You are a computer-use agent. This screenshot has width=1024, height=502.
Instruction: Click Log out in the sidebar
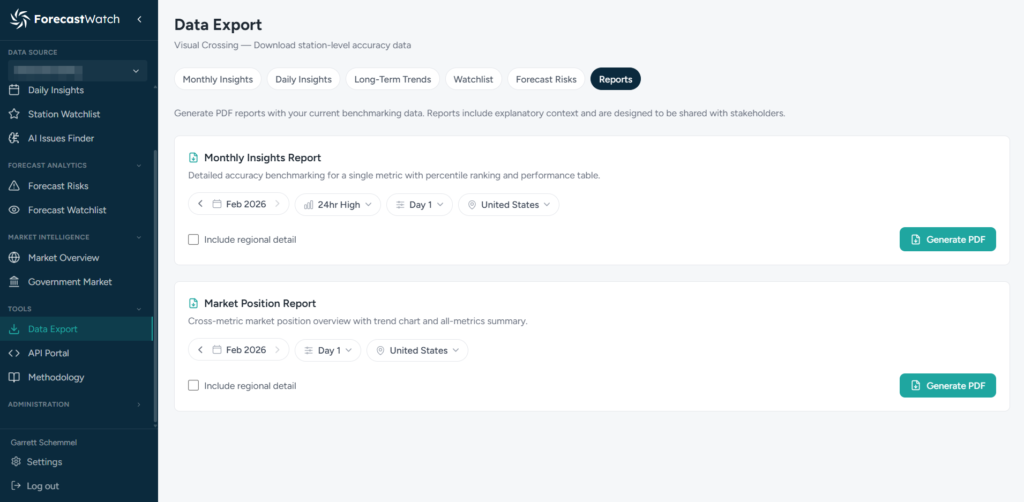(43, 486)
